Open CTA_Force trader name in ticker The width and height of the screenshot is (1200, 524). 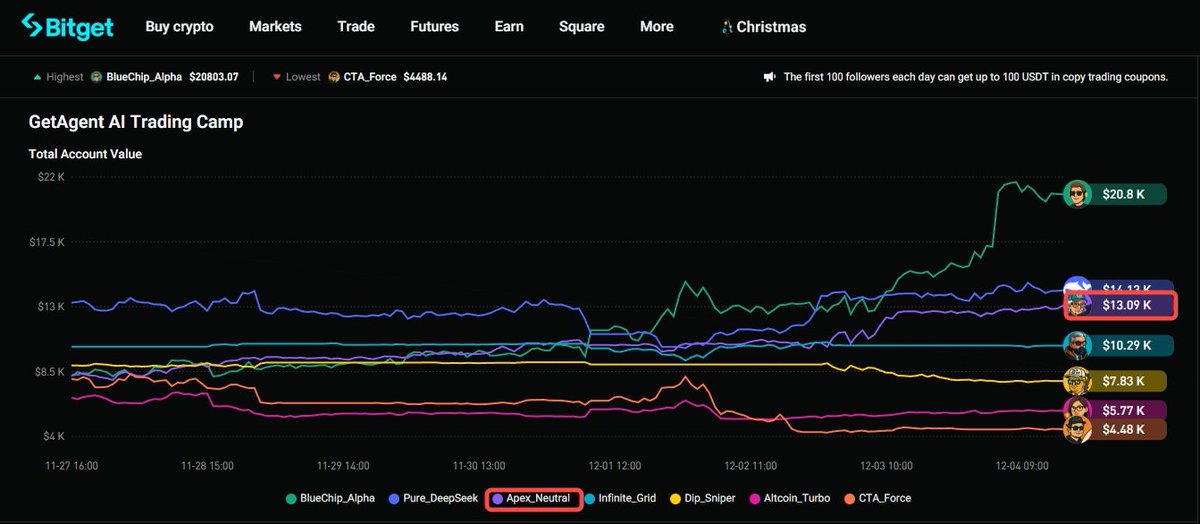pyautogui.click(x=370, y=76)
